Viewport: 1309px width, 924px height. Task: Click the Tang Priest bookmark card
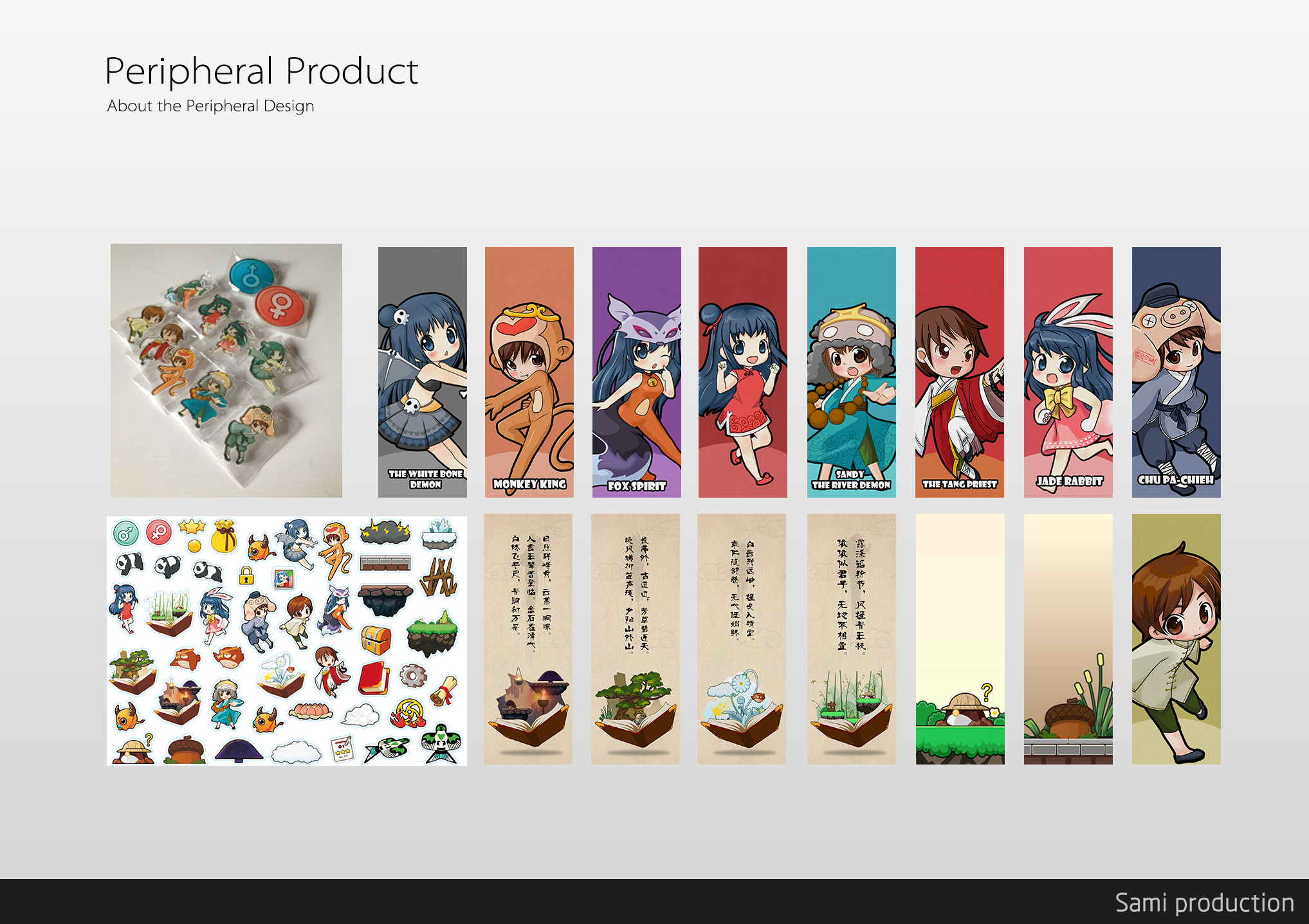tap(959, 372)
